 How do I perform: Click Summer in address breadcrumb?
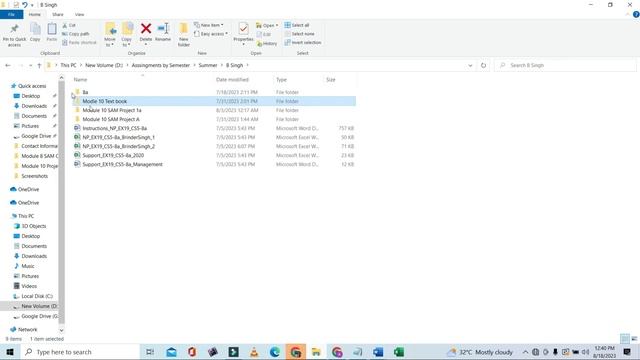pos(208,65)
